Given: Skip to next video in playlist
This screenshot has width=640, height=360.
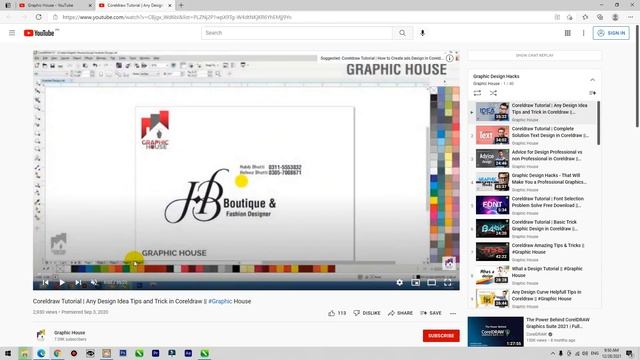Looking at the screenshot, I should tap(78, 282).
